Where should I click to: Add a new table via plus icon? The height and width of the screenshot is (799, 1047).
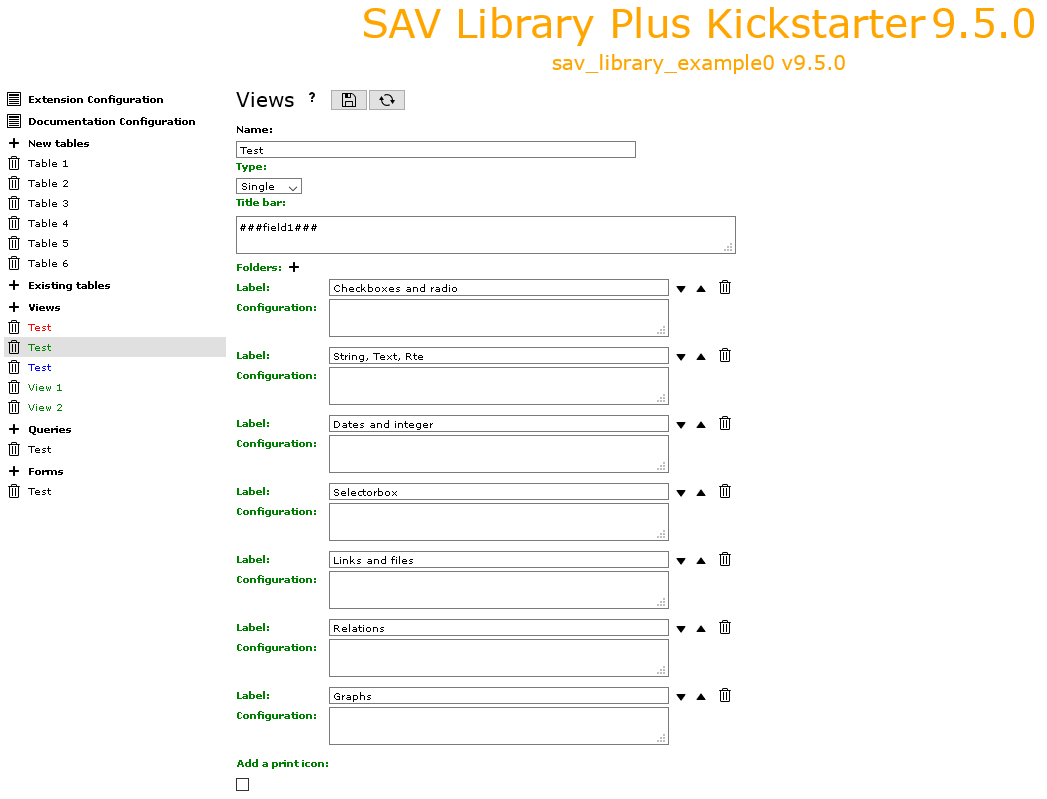(x=14, y=143)
